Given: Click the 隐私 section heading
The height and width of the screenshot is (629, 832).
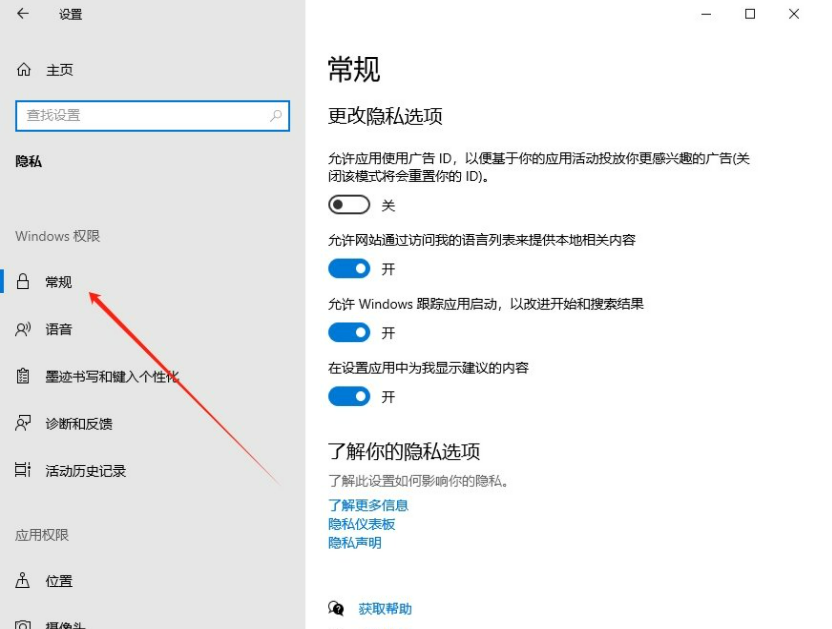Looking at the screenshot, I should coord(29,161).
